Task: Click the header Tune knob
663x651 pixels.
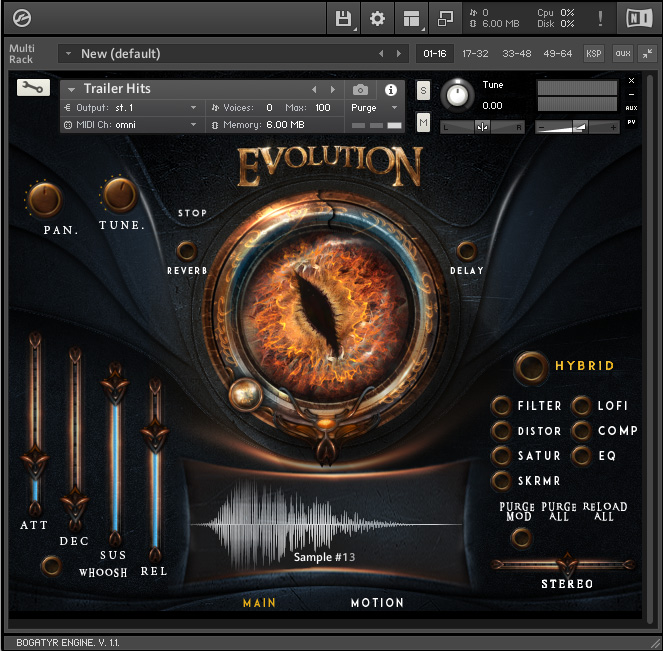Action: coord(457,95)
